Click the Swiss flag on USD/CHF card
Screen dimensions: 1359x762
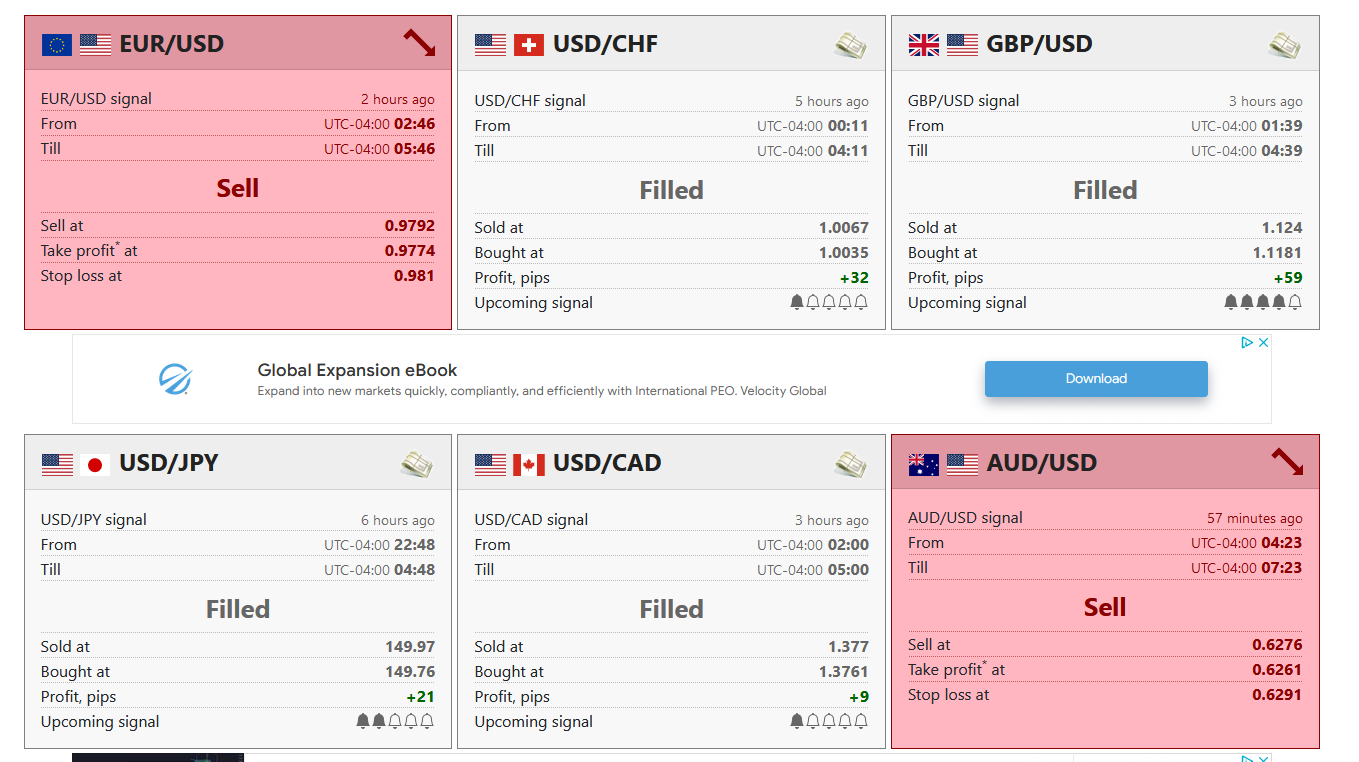529,45
